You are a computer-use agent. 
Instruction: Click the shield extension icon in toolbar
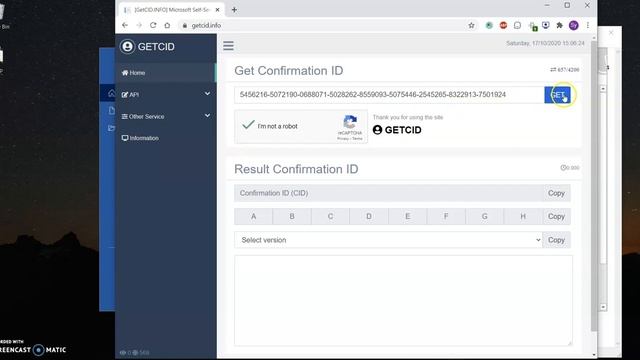(x=546, y=25)
